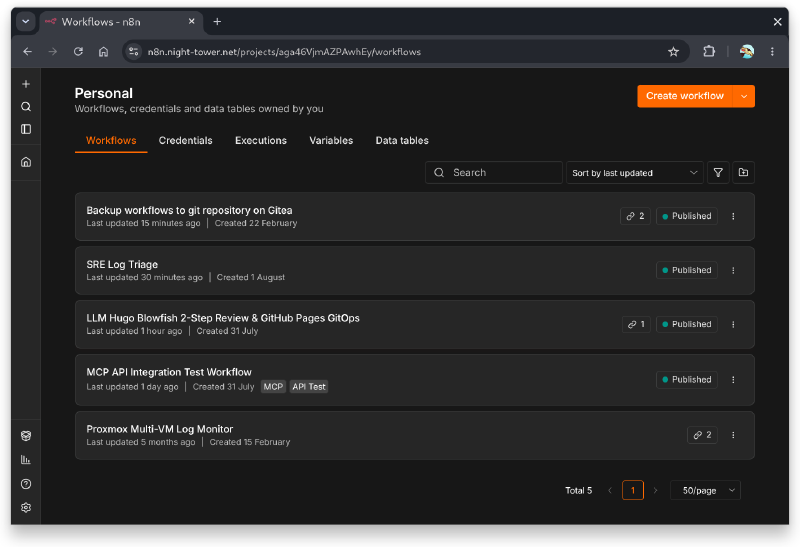Click the site info icon in the address bar
This screenshot has width=800, height=547.
[134, 52]
